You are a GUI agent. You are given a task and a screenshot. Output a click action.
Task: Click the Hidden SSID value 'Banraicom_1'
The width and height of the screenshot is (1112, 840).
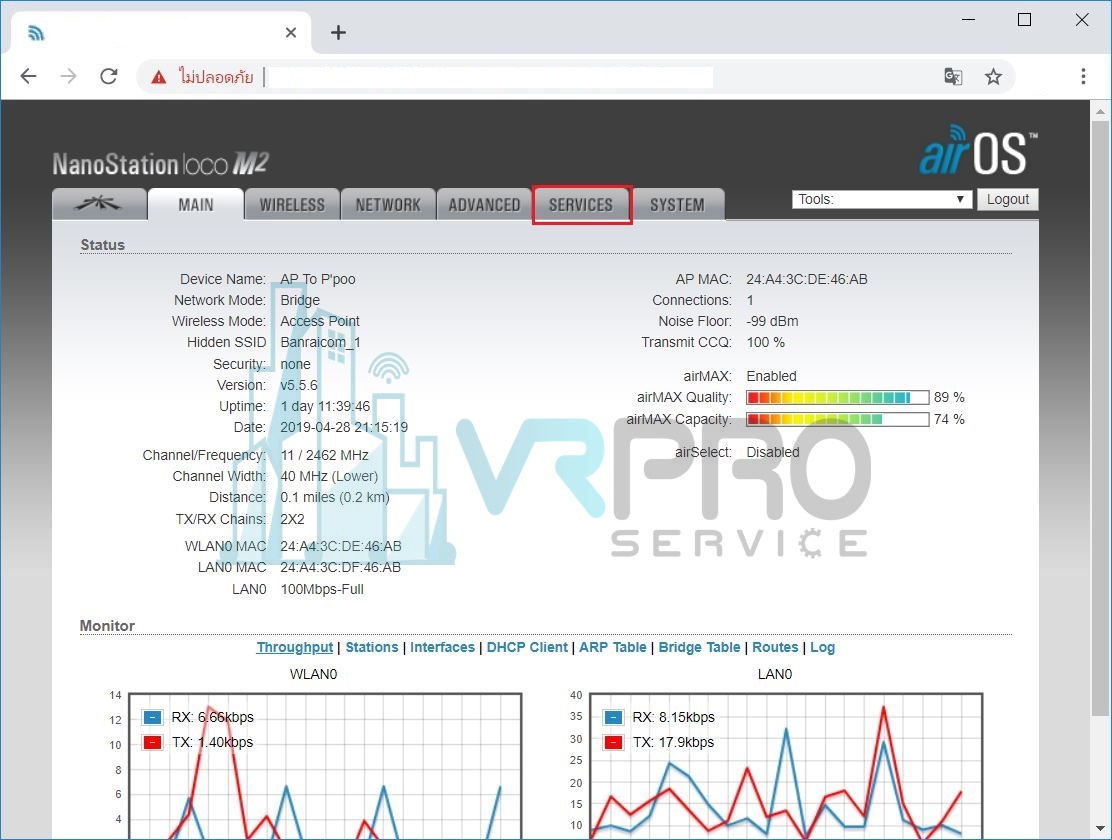tap(321, 342)
